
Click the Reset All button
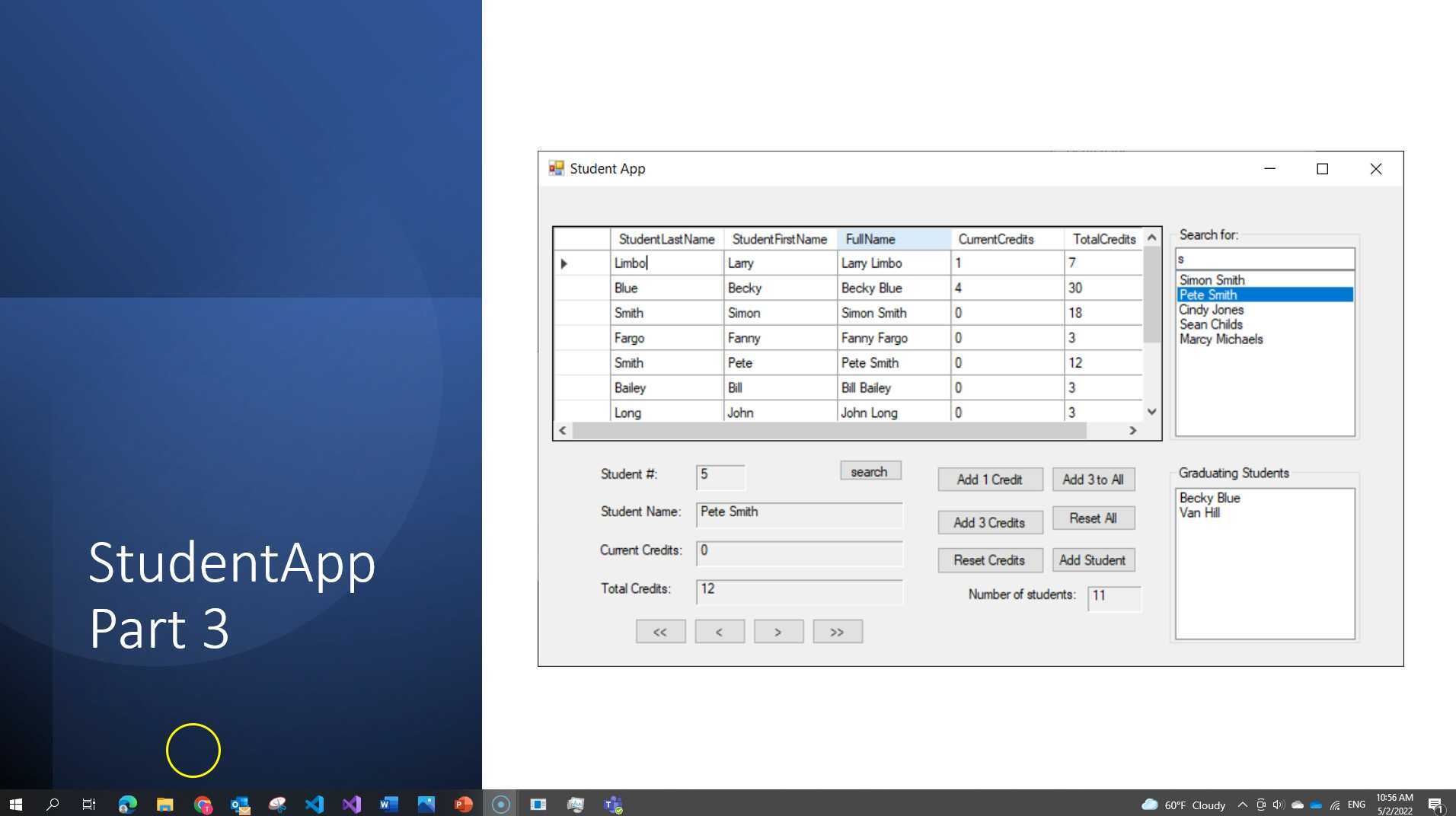1093,518
